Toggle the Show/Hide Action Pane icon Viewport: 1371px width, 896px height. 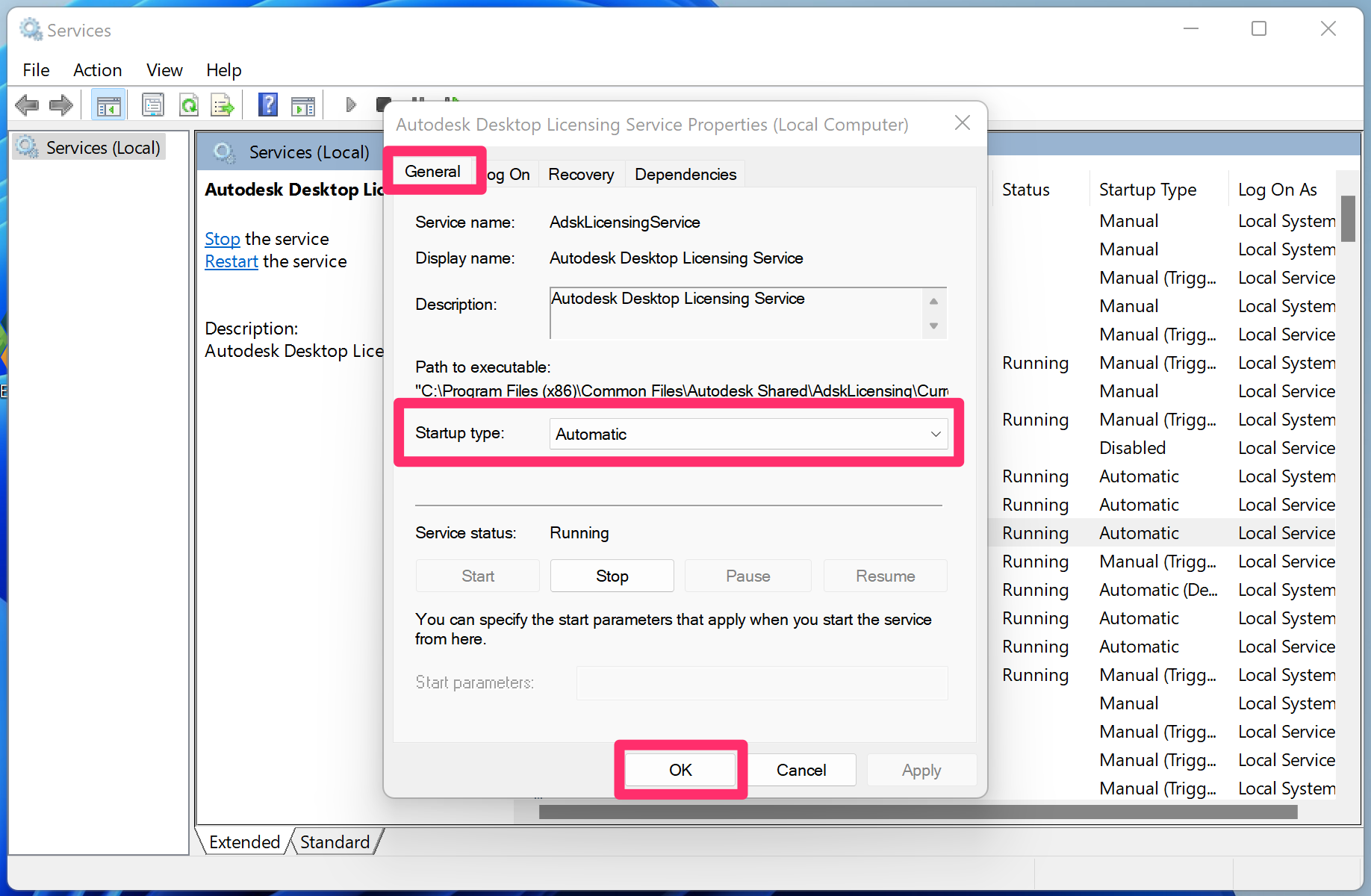click(302, 105)
